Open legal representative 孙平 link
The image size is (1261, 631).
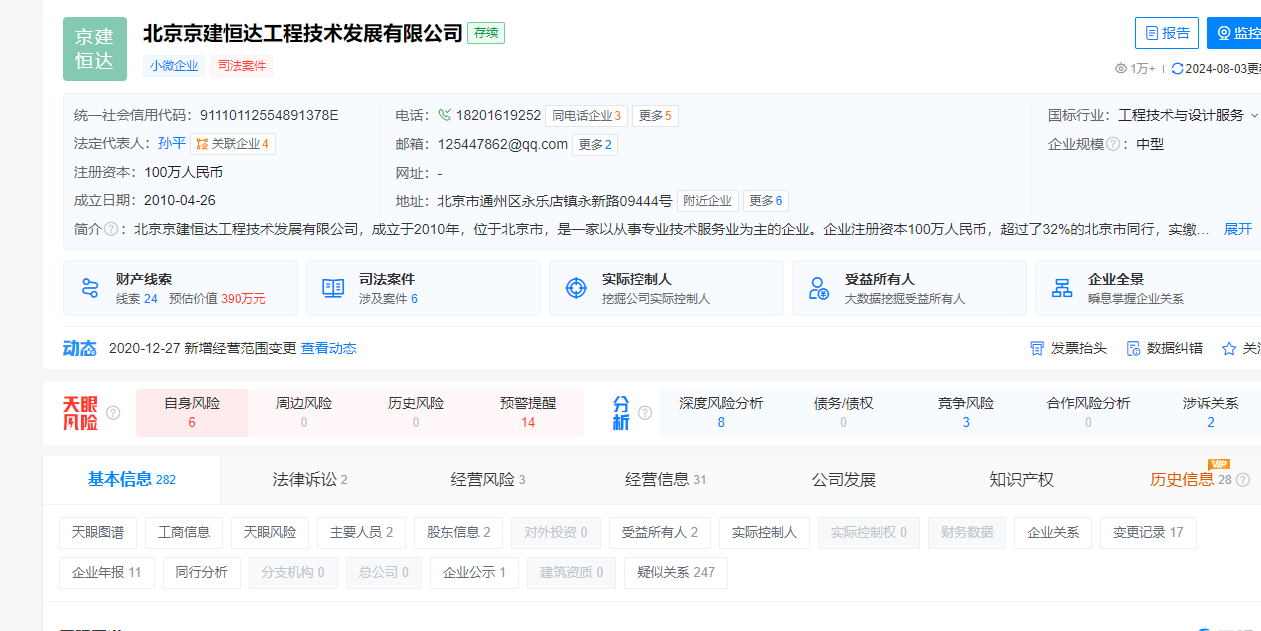click(x=172, y=143)
